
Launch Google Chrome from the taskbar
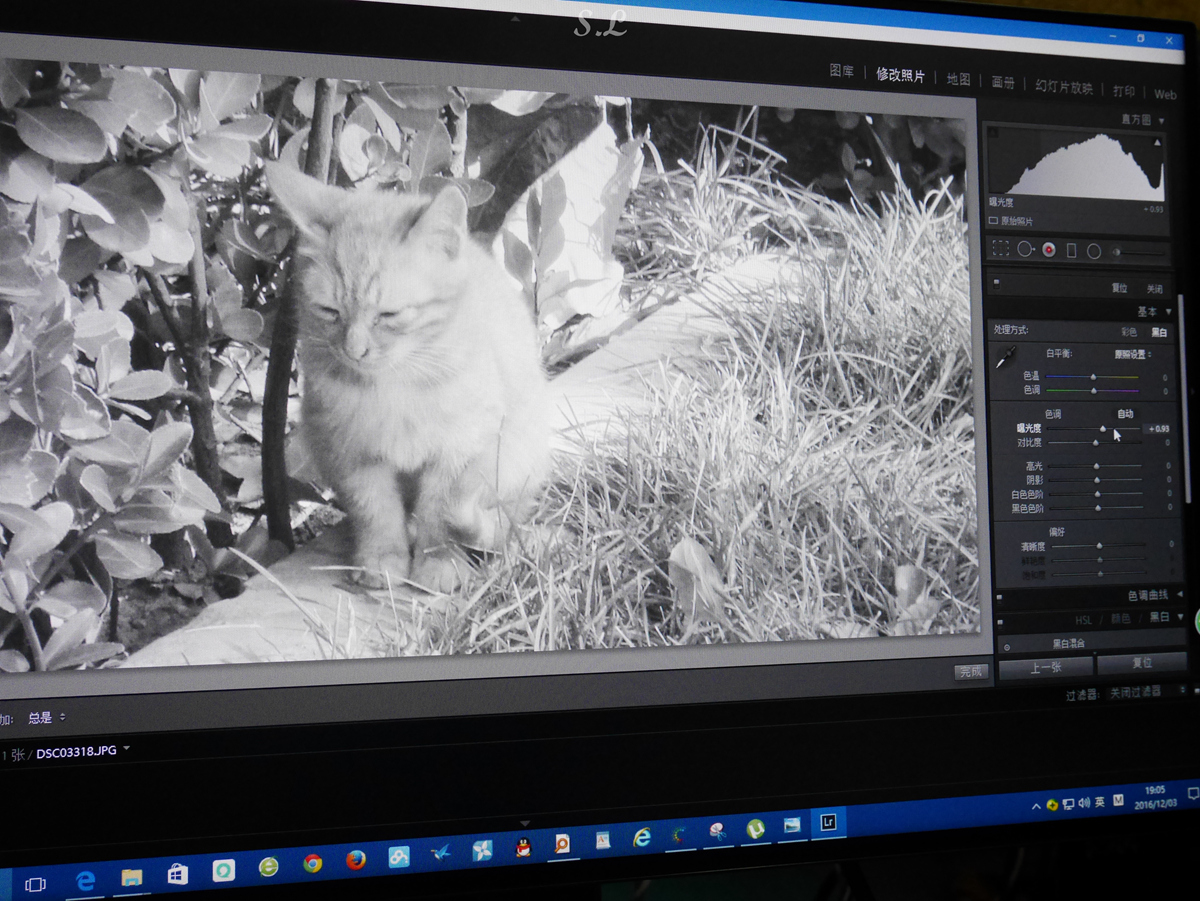coord(312,863)
